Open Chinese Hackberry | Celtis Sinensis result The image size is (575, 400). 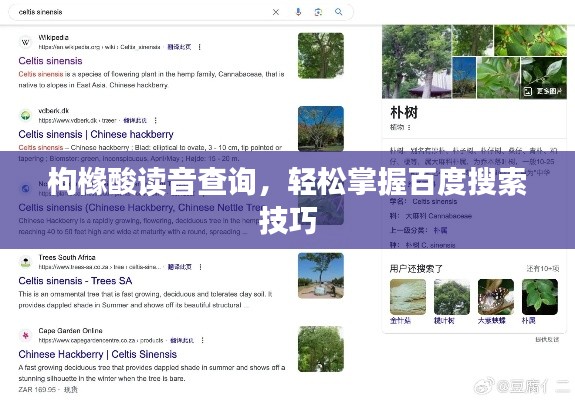[x=98, y=354]
